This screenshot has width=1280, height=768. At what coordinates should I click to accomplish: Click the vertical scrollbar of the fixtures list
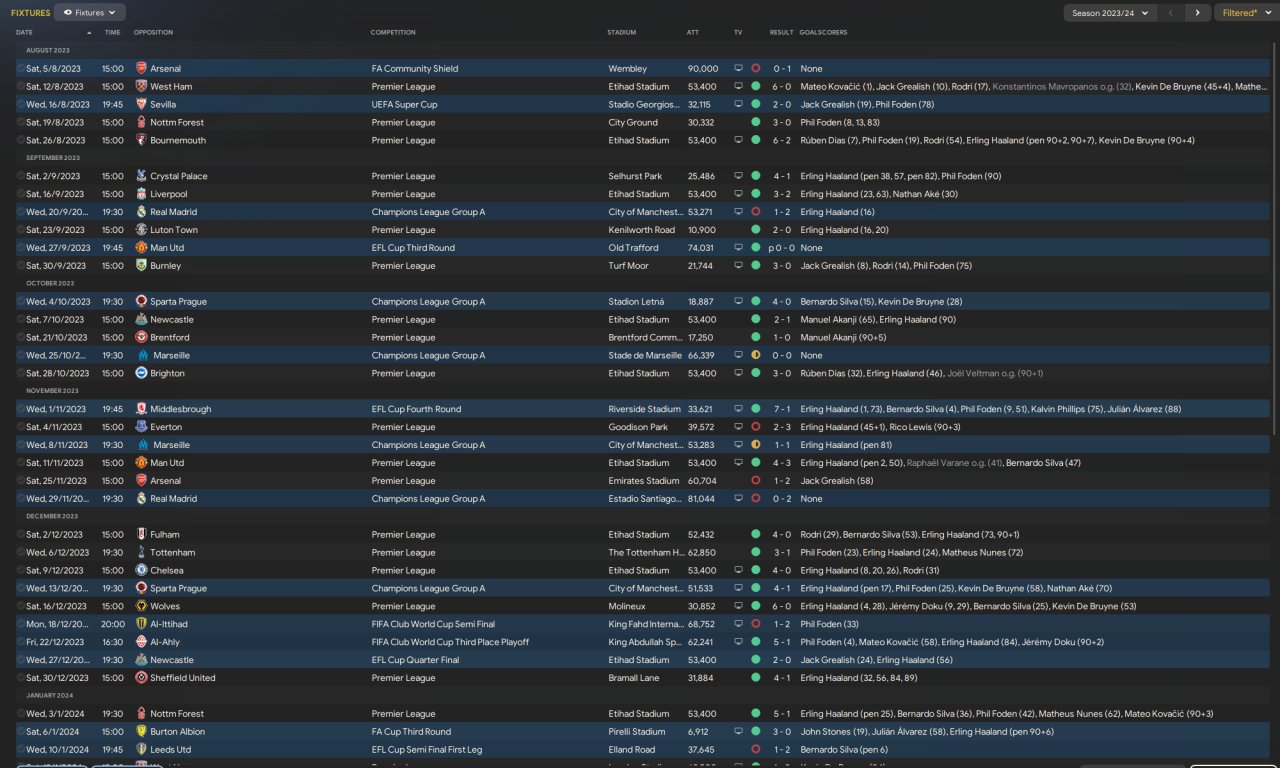coord(1274,240)
